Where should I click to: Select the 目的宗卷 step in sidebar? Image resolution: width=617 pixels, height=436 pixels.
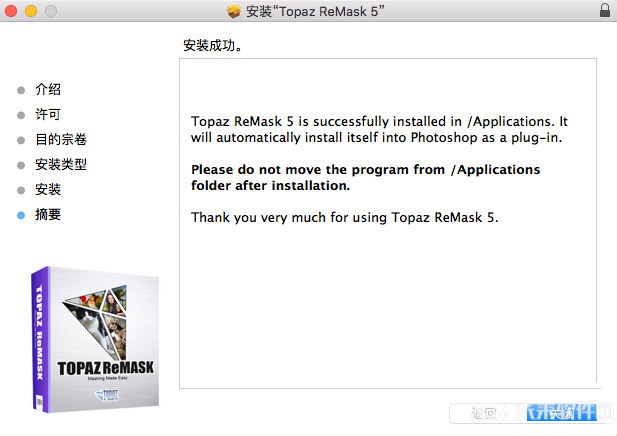pyautogui.click(x=61, y=139)
